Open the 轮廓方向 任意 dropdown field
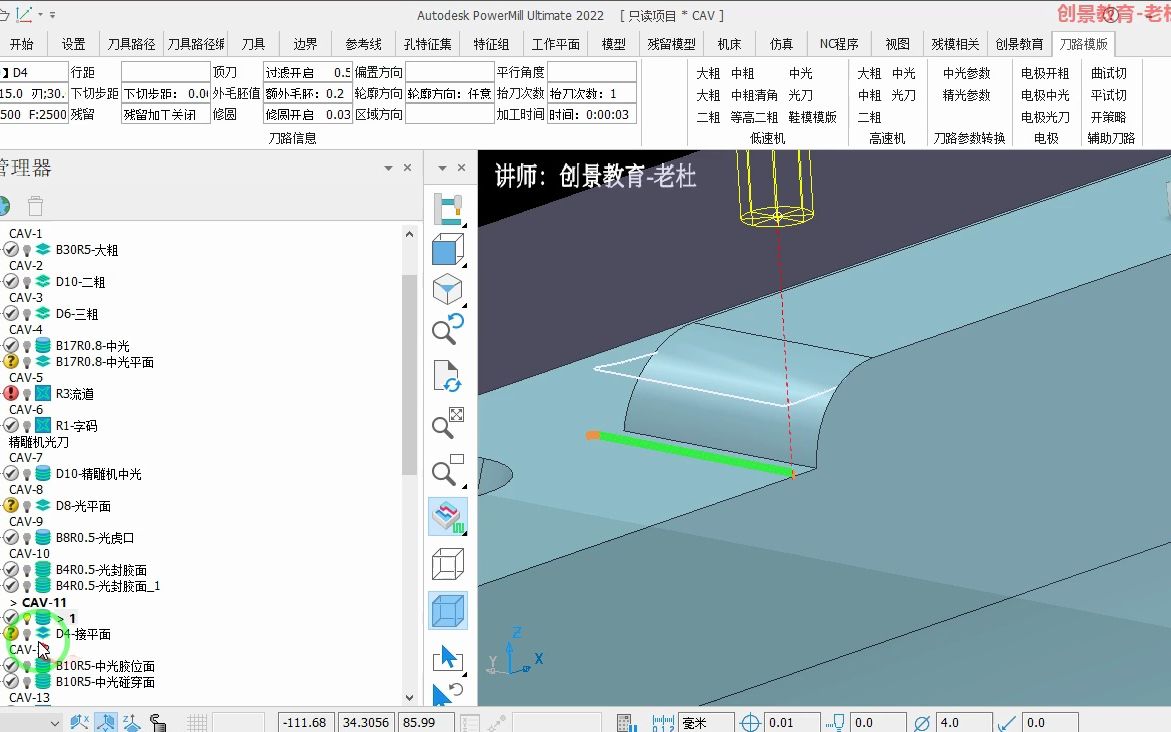Screen dimensions: 1171x732 click(x=450, y=93)
